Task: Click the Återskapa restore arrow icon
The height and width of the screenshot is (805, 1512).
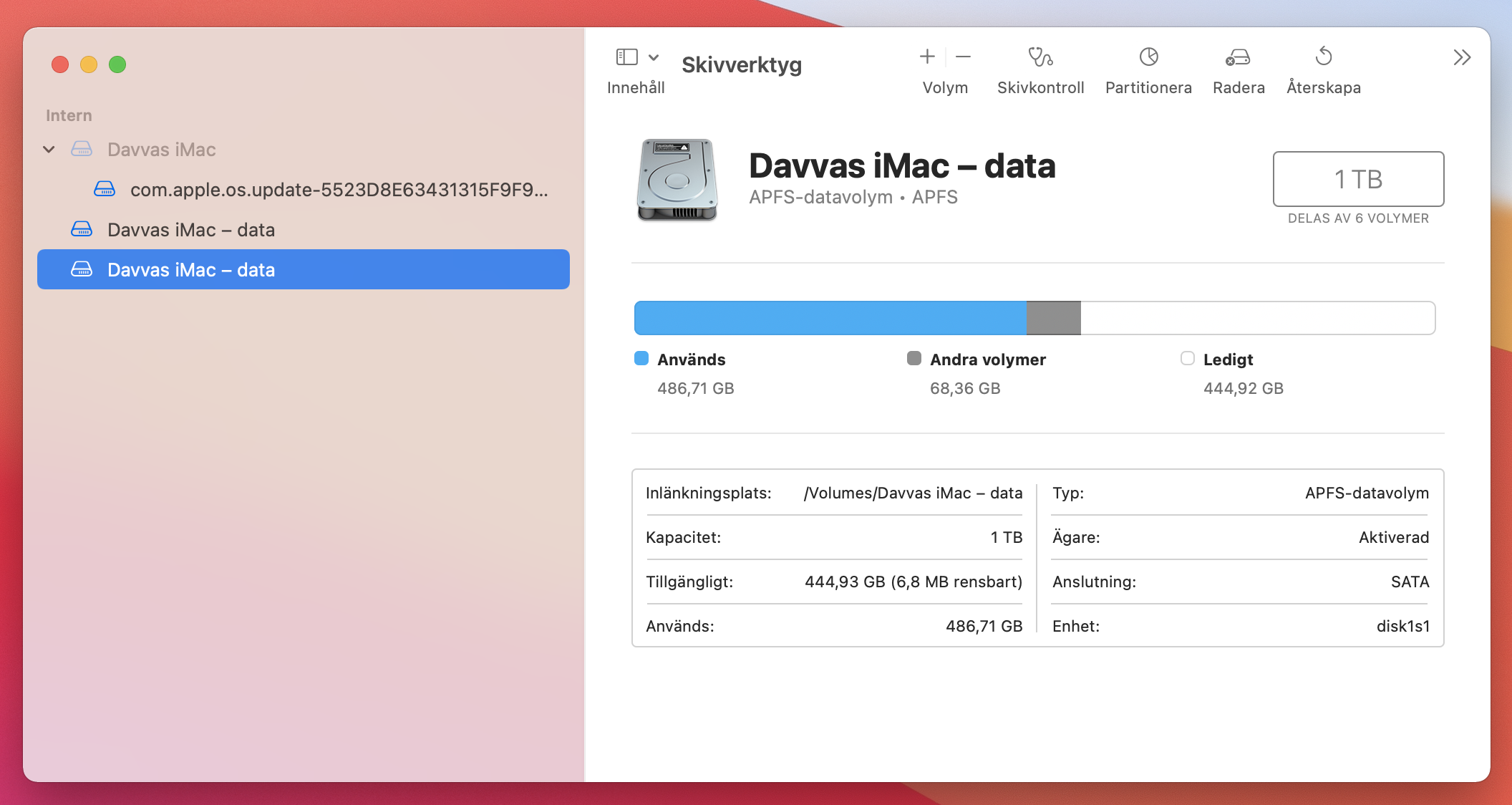Action: (x=1323, y=57)
